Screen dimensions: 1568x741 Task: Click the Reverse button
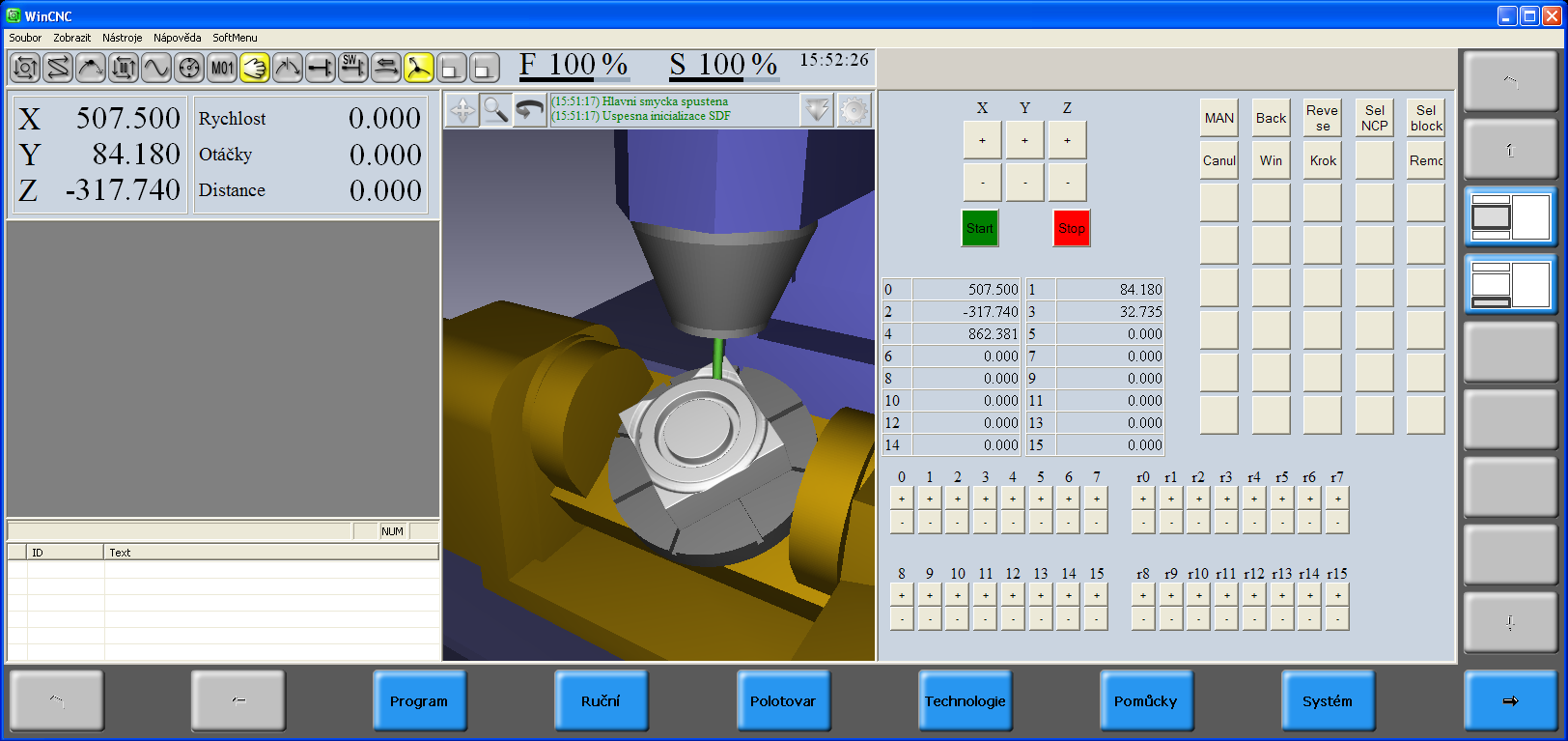[1323, 118]
